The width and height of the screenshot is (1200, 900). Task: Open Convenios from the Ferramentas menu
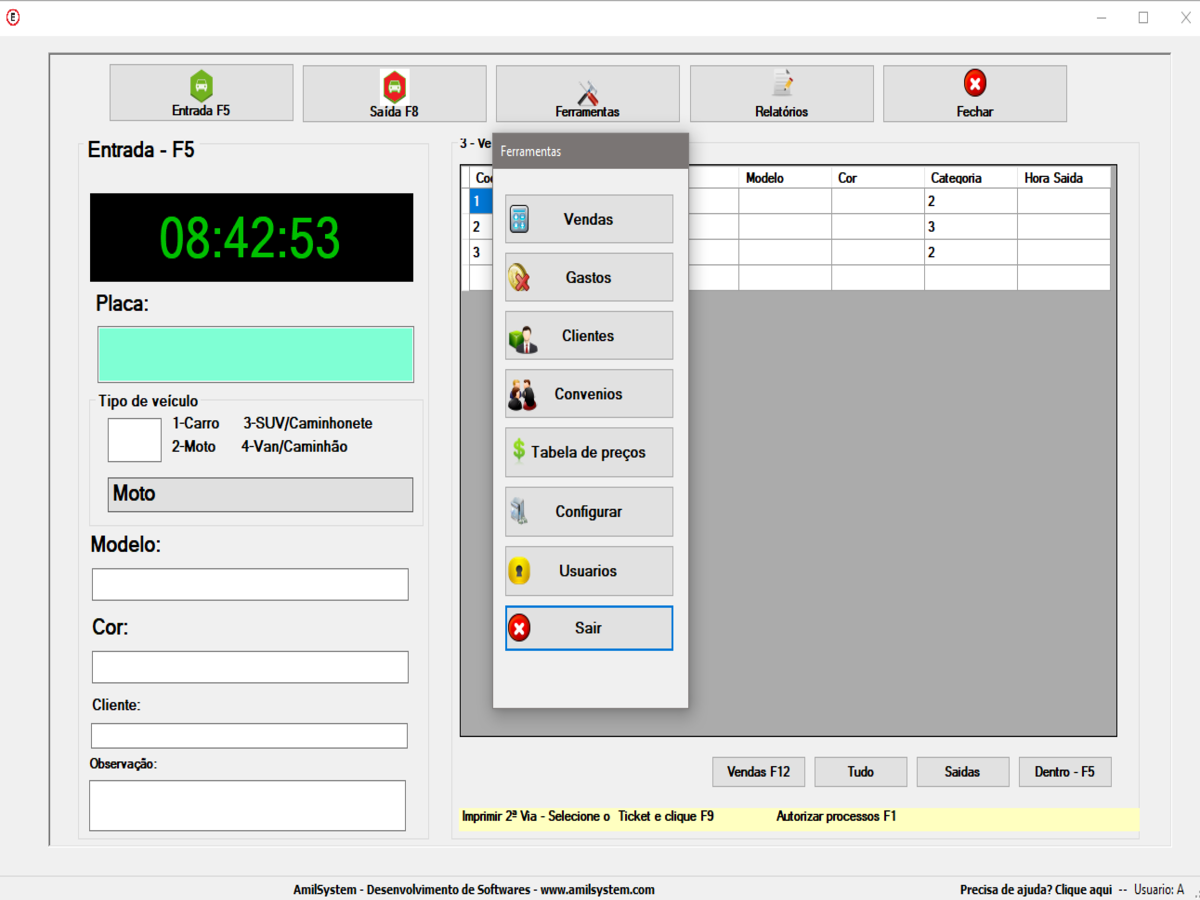click(x=589, y=394)
